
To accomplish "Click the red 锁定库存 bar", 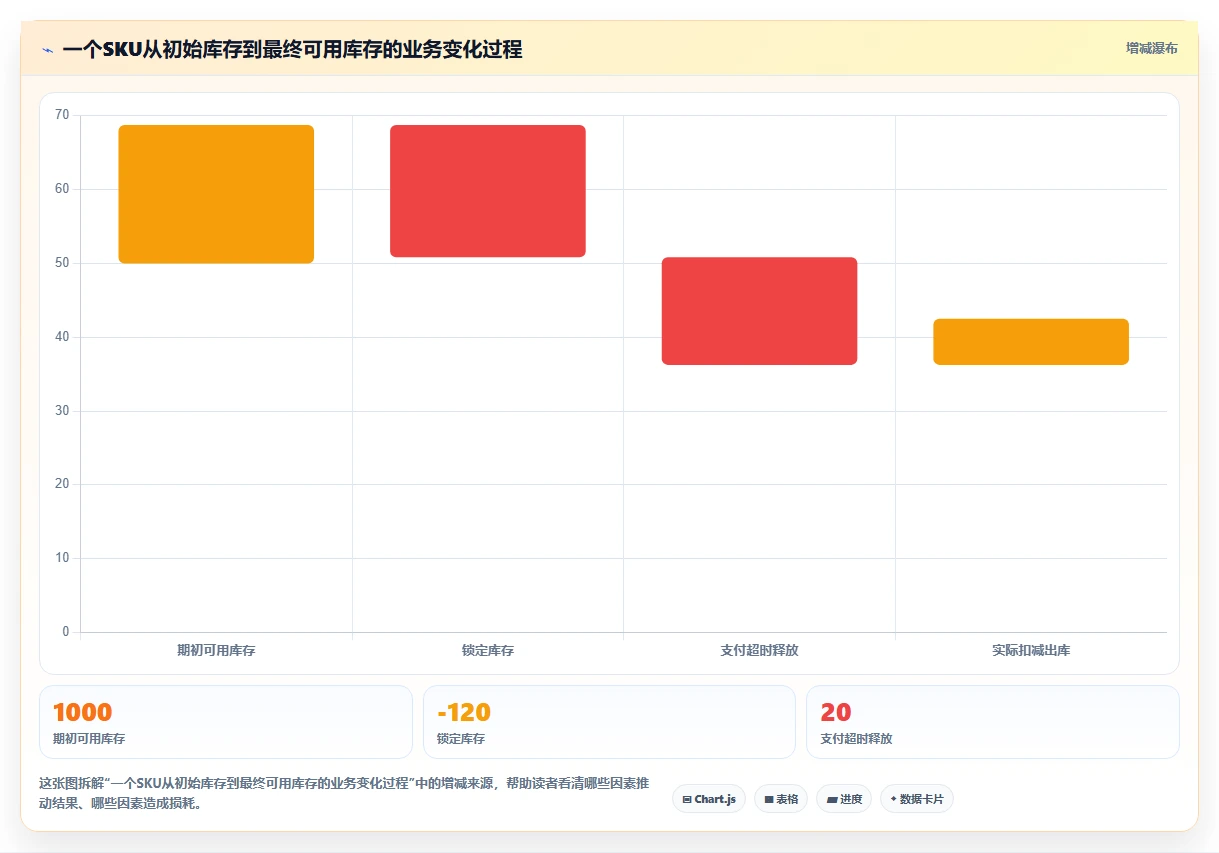I will click(488, 191).
